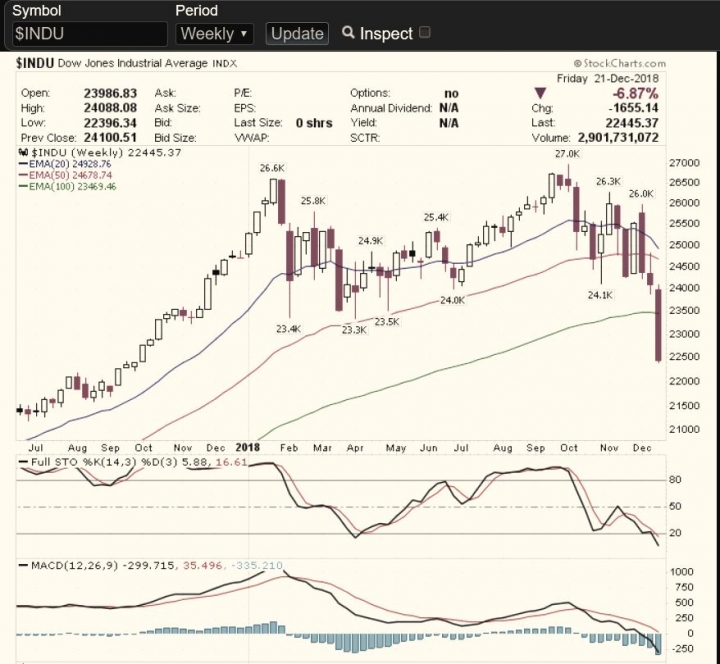The height and width of the screenshot is (664, 720).
Task: Click the Open value 23986.83
Action: [x=110, y=93]
